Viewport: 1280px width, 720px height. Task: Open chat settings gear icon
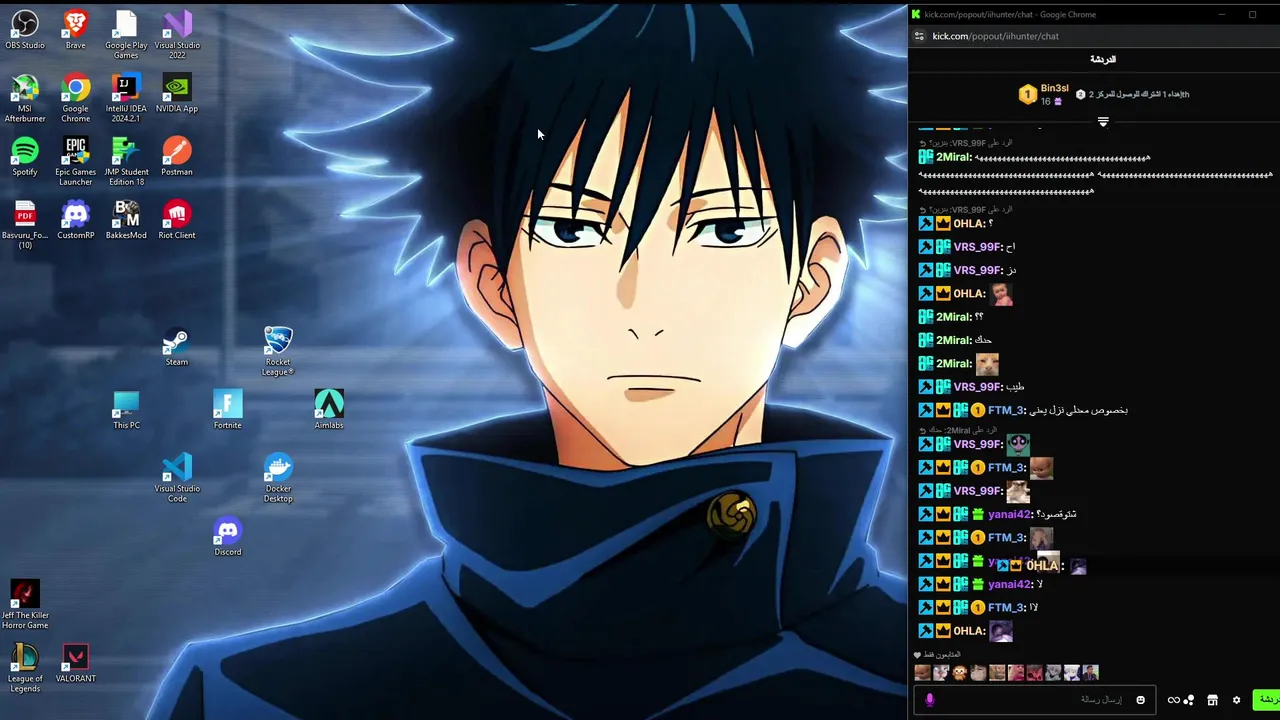click(x=1236, y=700)
